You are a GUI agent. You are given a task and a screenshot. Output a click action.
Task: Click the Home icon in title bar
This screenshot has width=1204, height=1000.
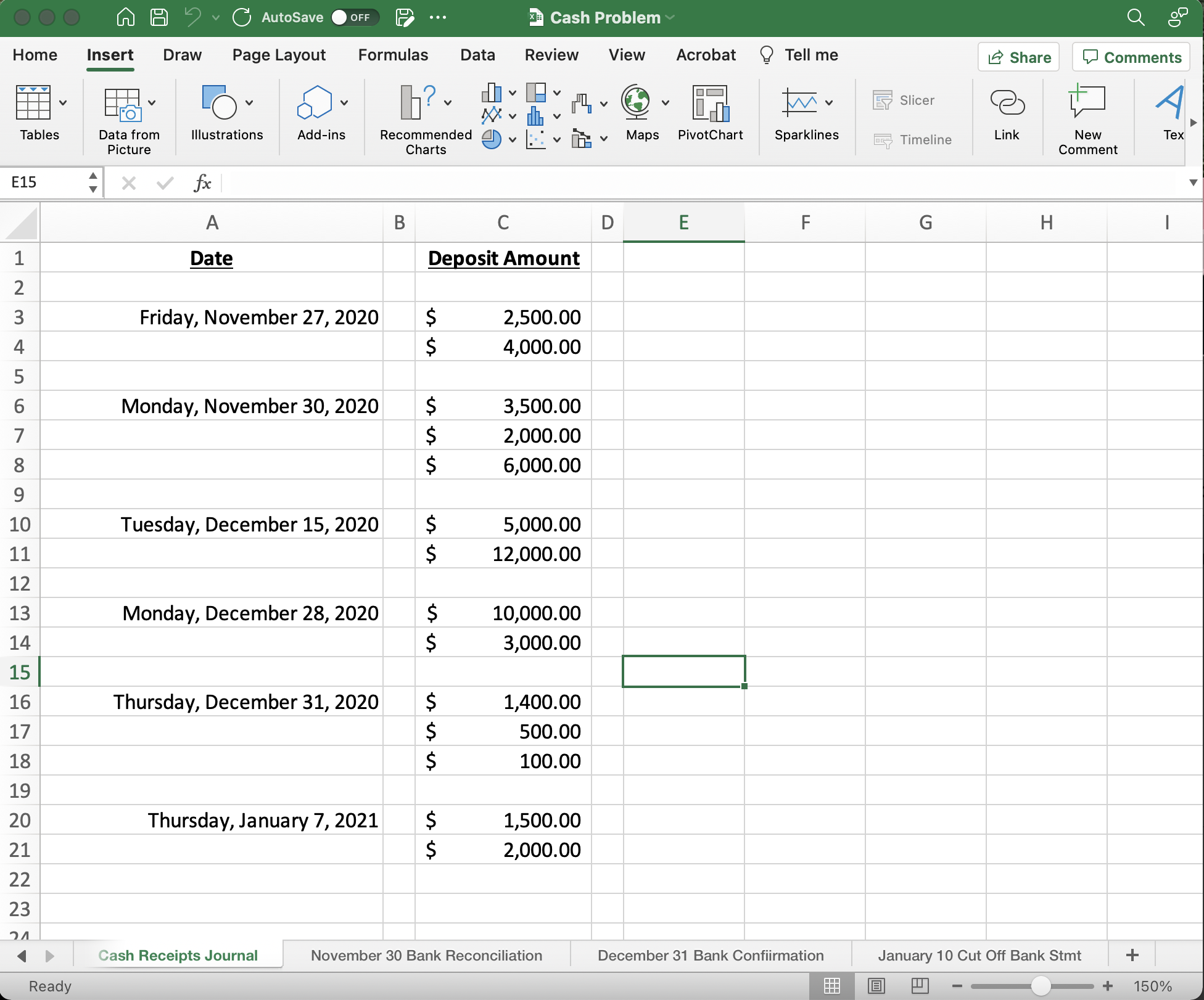(125, 17)
